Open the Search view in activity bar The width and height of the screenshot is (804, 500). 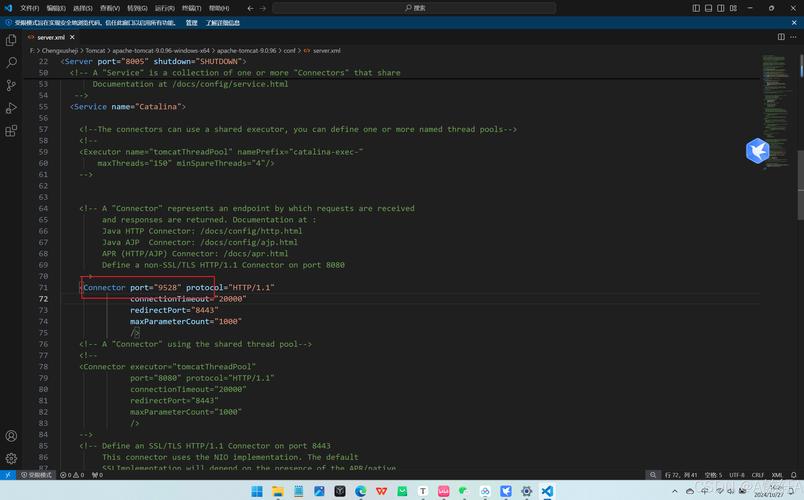(11, 63)
